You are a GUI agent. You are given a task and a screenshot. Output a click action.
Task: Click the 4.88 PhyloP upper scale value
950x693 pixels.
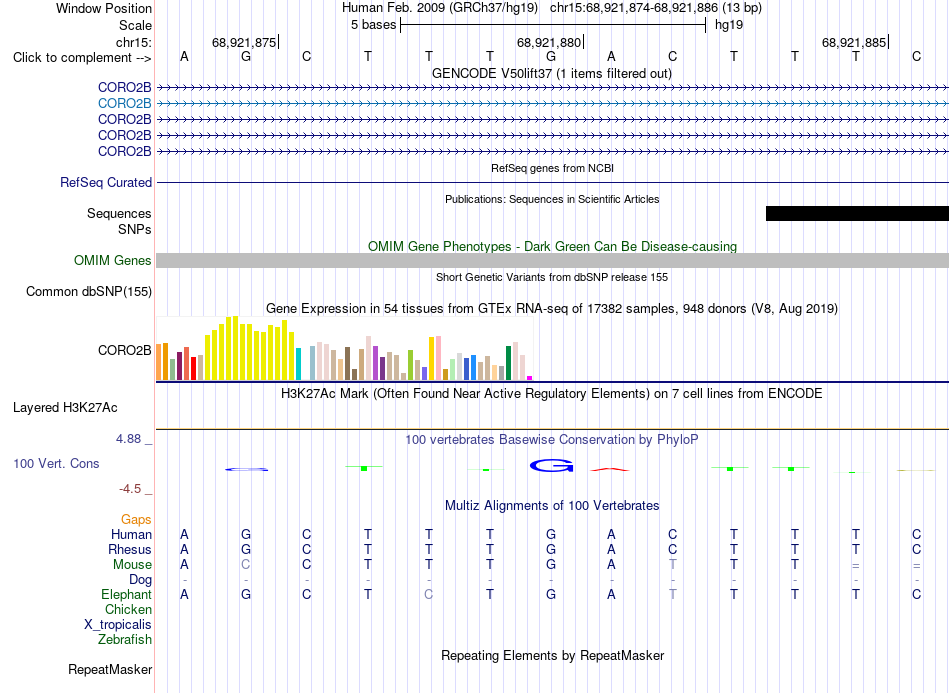click(x=128, y=439)
